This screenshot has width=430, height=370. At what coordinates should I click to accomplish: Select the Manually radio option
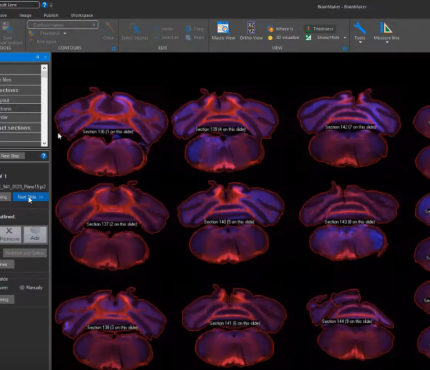click(22, 288)
